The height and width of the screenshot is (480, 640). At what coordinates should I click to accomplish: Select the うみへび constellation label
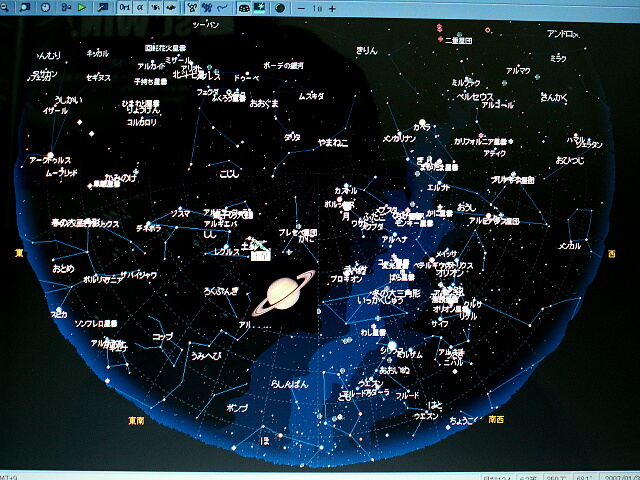pos(206,356)
